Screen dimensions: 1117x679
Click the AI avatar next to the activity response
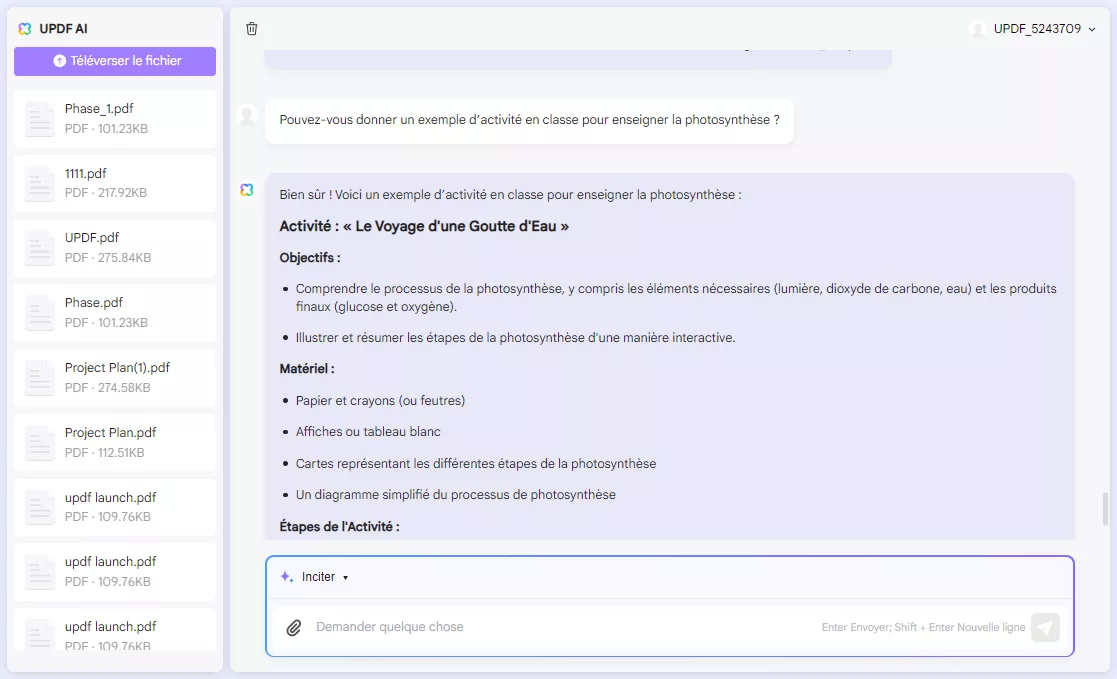pyautogui.click(x=246, y=189)
